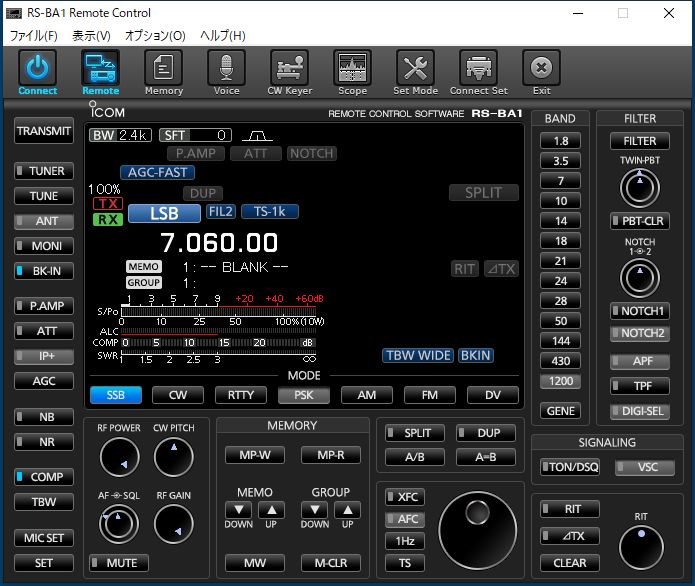Image resolution: width=695 pixels, height=586 pixels.
Task: Click the AGC button
Action: coord(44,381)
